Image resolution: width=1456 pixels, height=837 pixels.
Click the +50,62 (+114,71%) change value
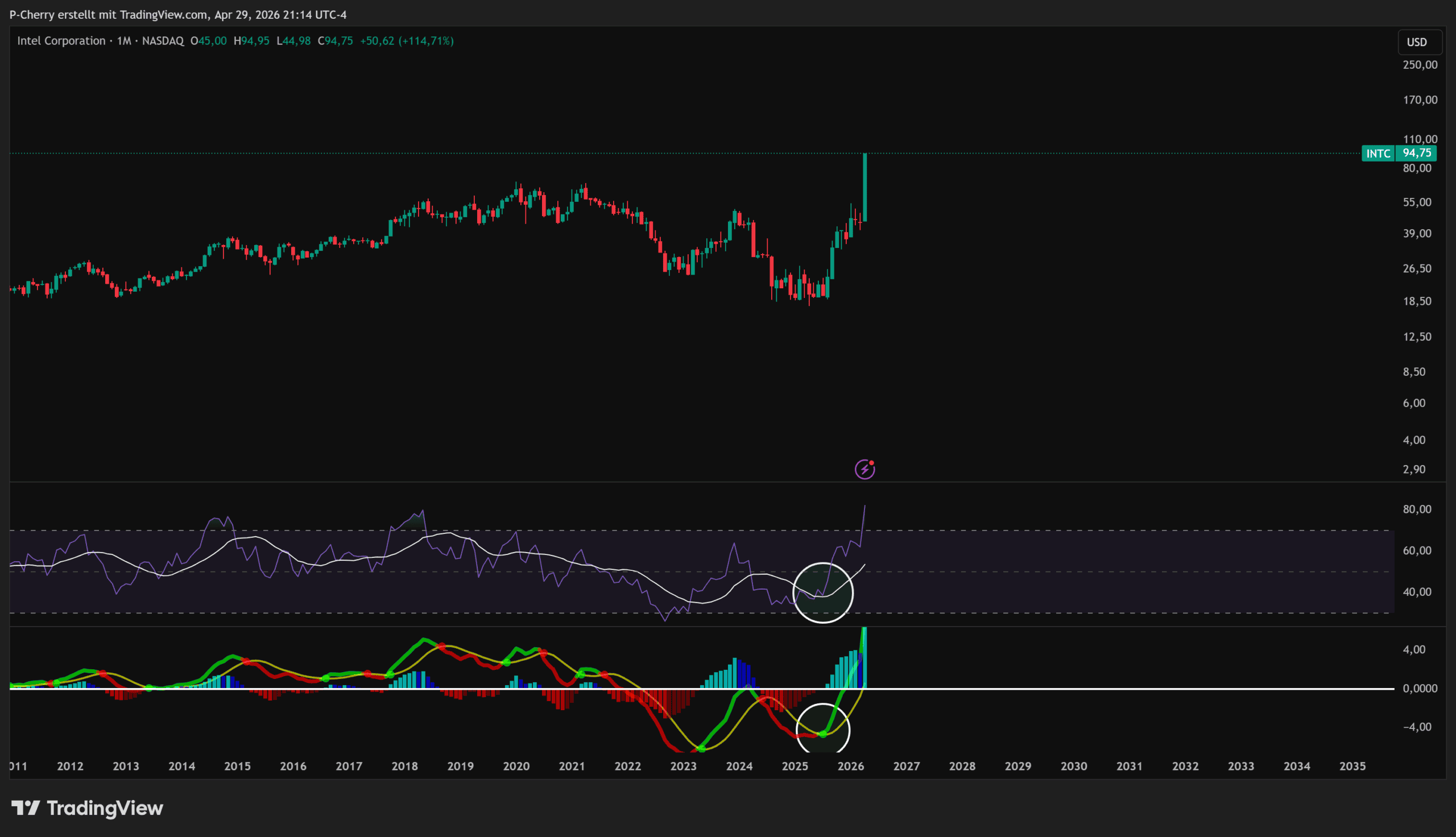pyautogui.click(x=407, y=41)
